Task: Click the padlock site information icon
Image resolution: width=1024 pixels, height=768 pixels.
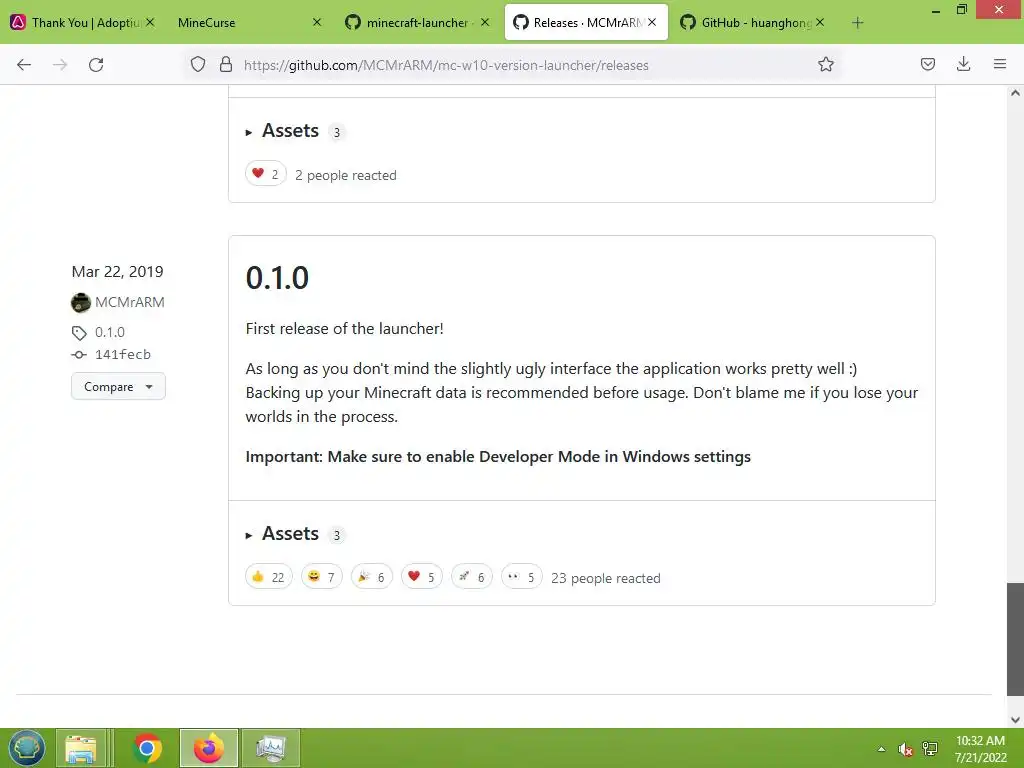Action: point(226,65)
